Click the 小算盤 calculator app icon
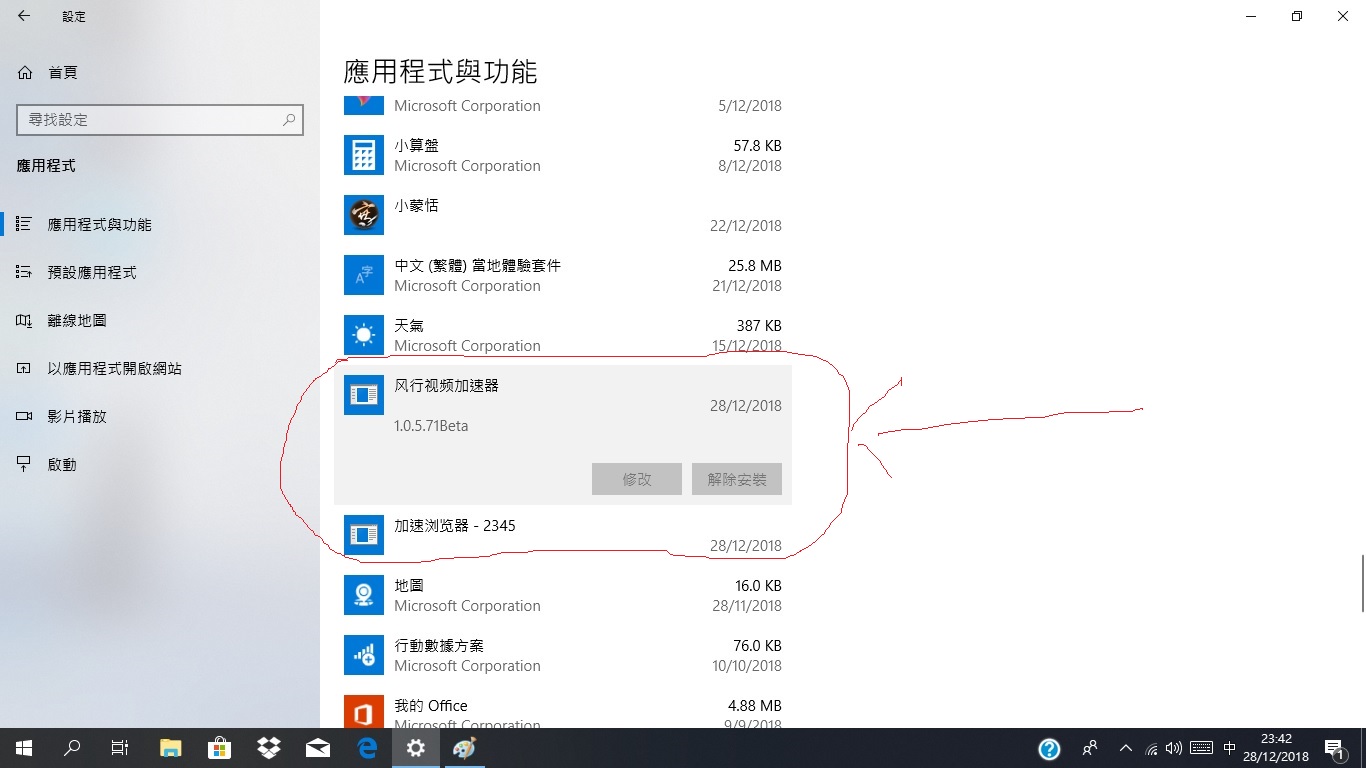The width and height of the screenshot is (1366, 768). pyautogui.click(x=363, y=155)
